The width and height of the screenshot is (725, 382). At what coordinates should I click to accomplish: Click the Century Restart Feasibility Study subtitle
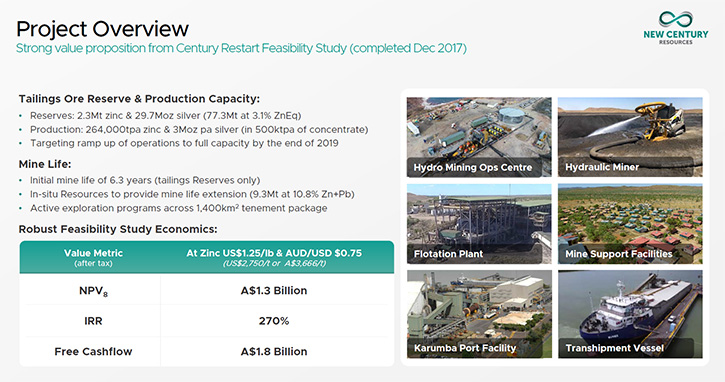pos(241,48)
